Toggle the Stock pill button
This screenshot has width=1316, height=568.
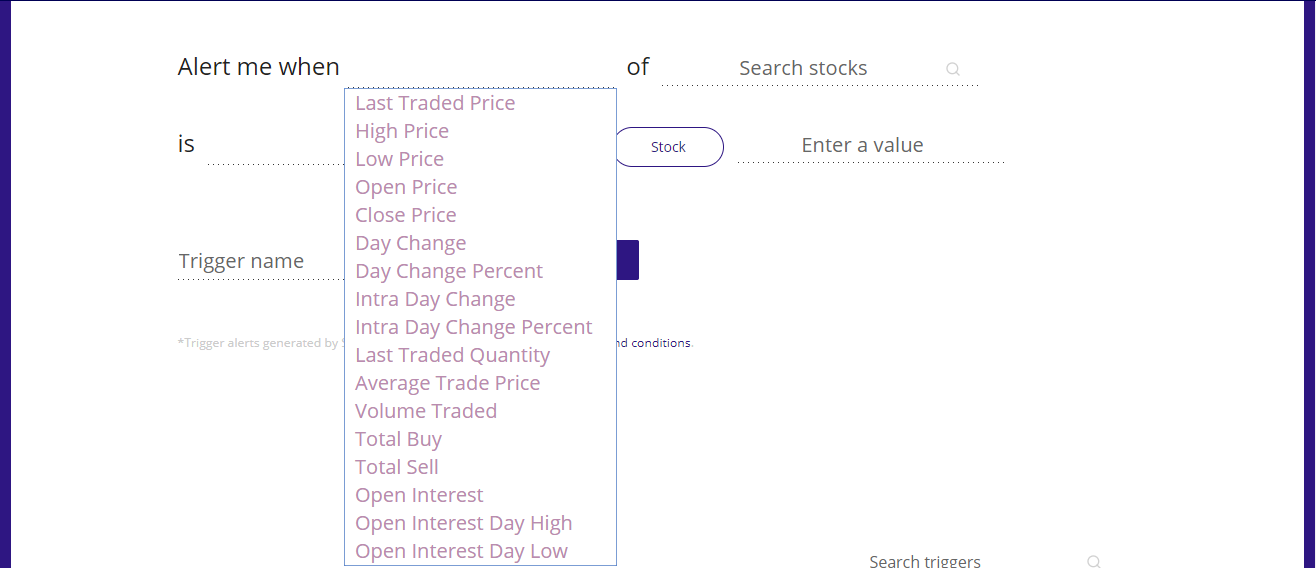pos(668,147)
